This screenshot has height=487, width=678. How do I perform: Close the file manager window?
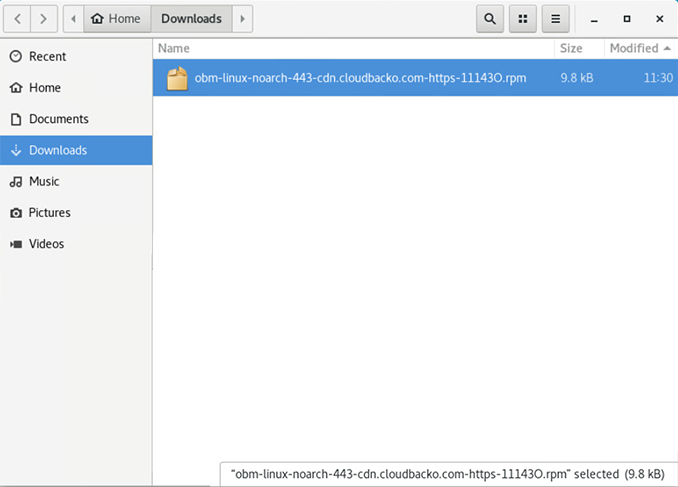[x=660, y=19]
